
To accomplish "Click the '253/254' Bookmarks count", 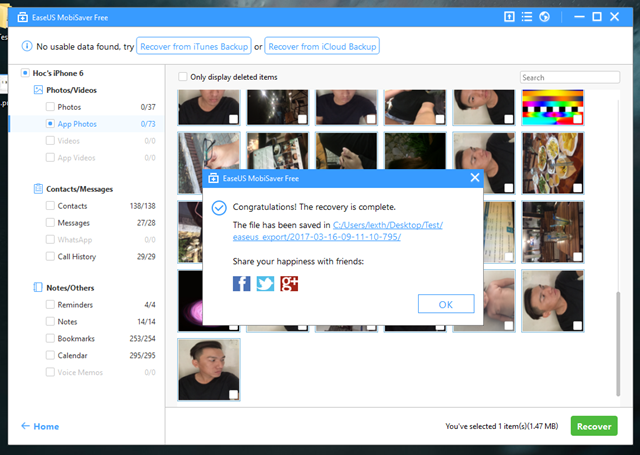I will click(142, 338).
